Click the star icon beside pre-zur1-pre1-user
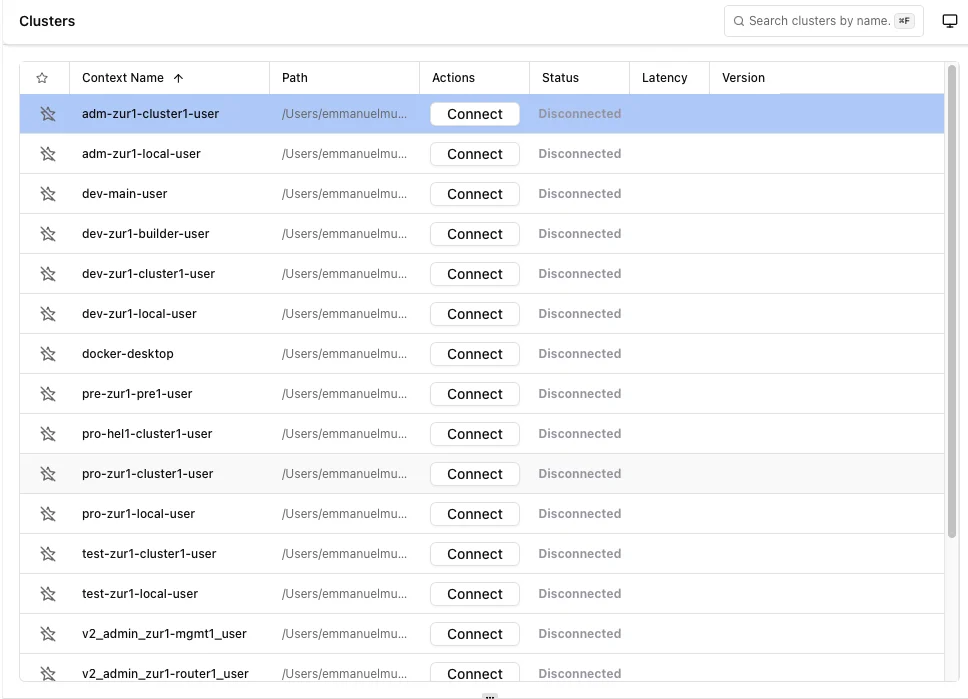Viewport: 968px width, 699px height. 46,393
